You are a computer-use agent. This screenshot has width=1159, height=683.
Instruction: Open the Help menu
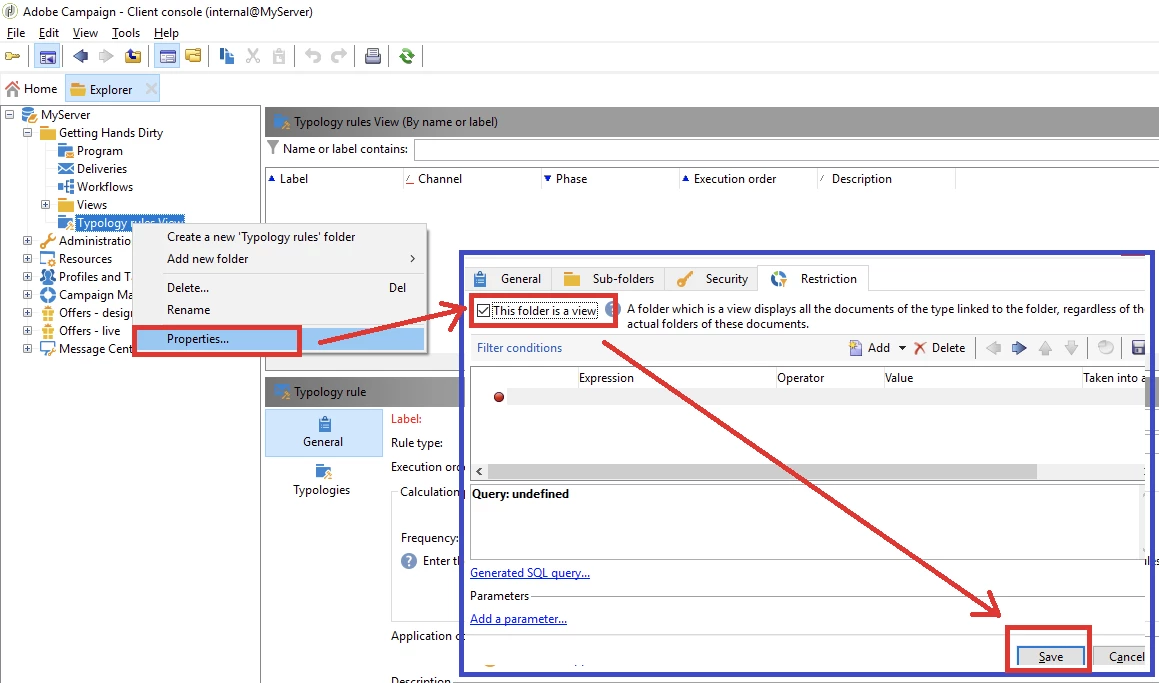[166, 33]
